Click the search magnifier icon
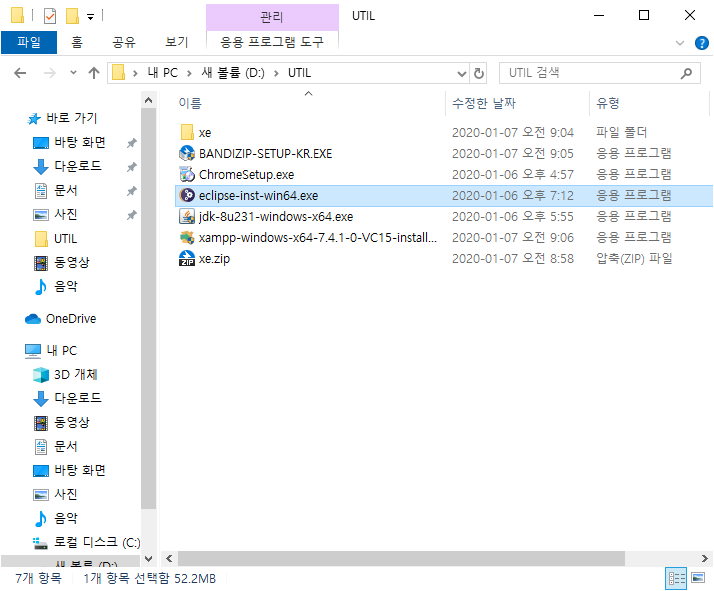Screen dimensions: 714x591 click(686, 73)
